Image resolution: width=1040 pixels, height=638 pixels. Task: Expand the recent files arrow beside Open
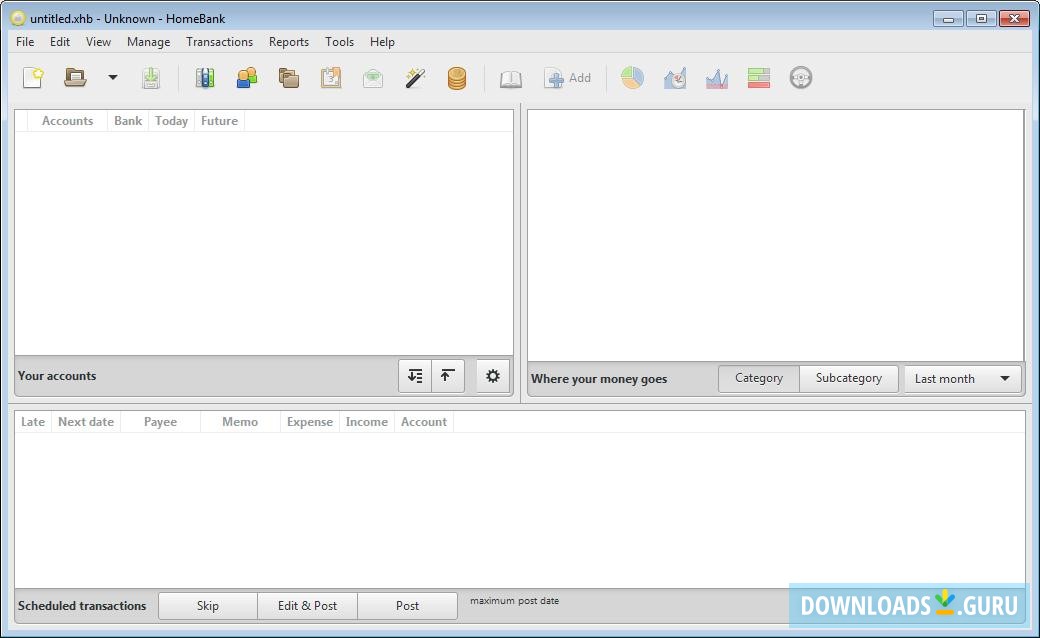pyautogui.click(x=113, y=78)
